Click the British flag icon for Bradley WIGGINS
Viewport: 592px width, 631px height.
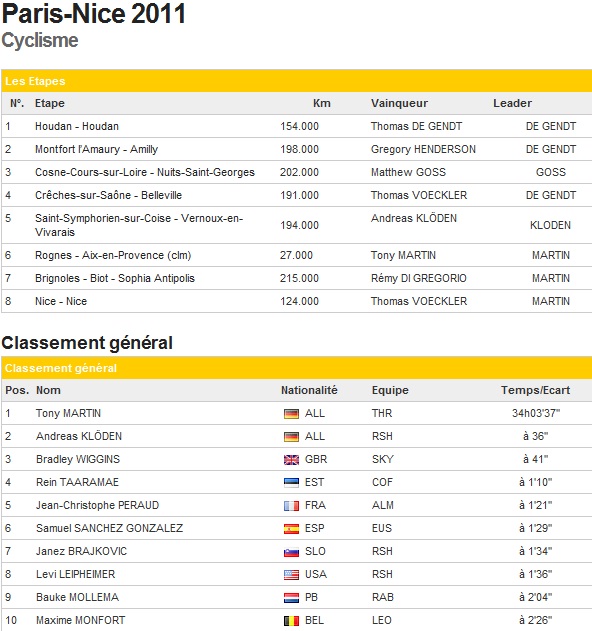(x=291, y=460)
